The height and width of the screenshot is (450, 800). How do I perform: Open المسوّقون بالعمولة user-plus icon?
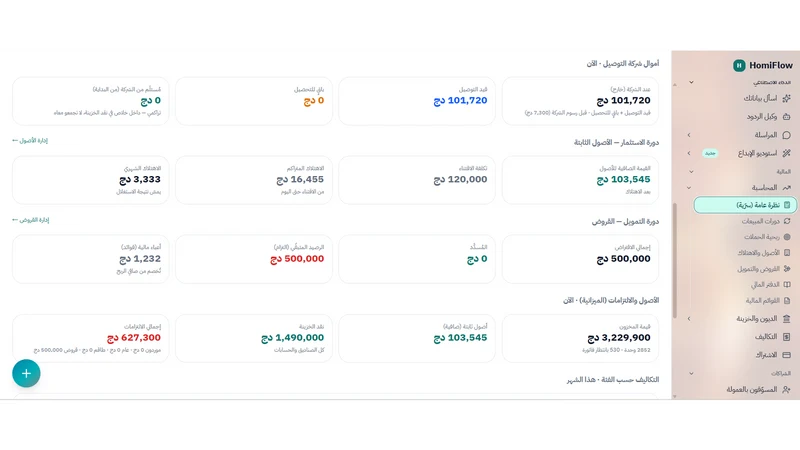click(x=787, y=390)
